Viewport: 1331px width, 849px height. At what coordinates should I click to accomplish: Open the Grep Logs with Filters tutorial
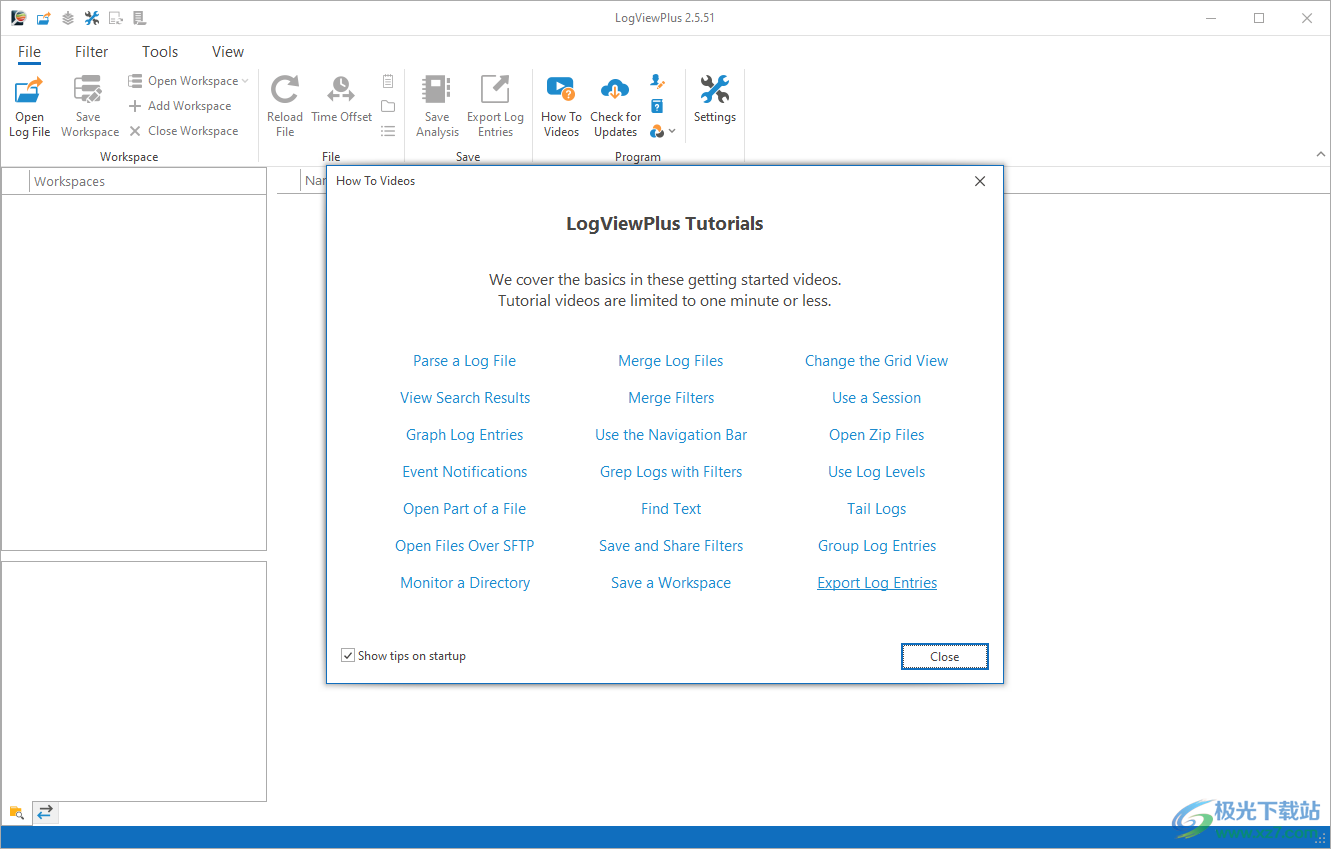[671, 472]
